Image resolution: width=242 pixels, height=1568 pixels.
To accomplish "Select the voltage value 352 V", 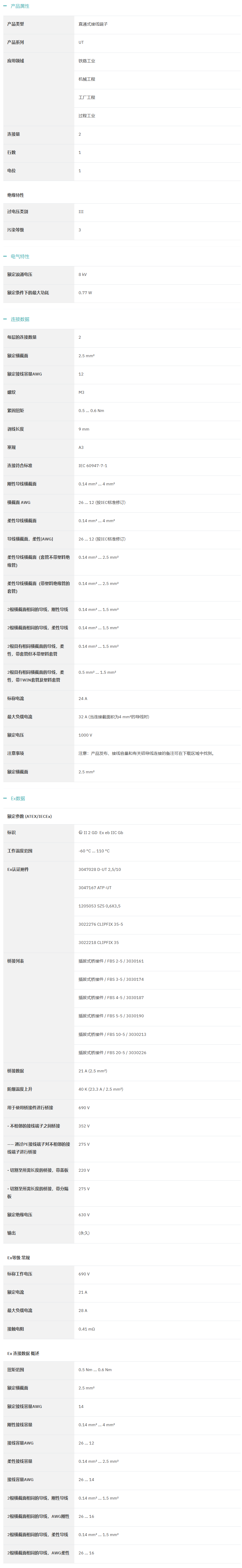I will [84, 1126].
